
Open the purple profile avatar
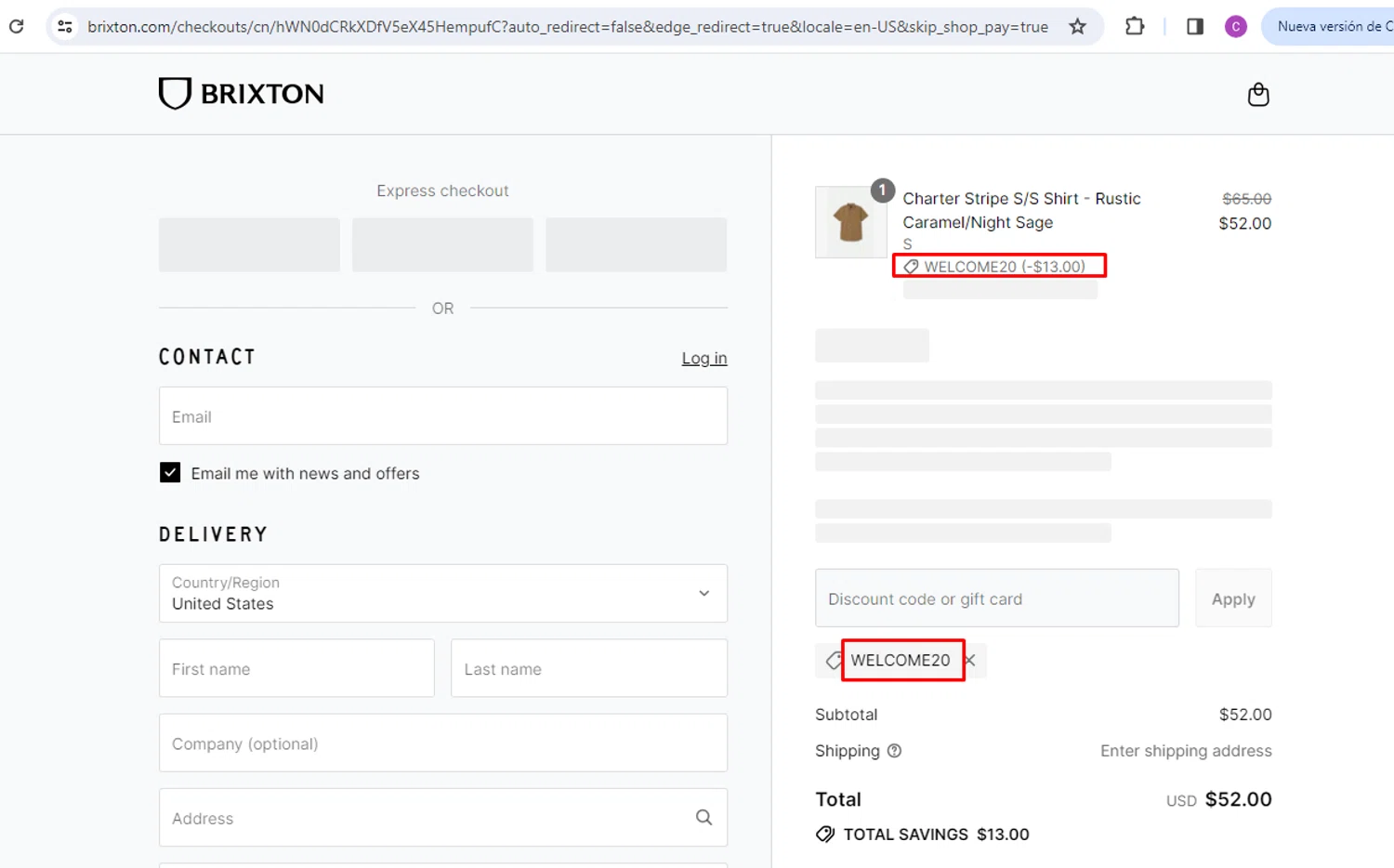[x=1235, y=26]
